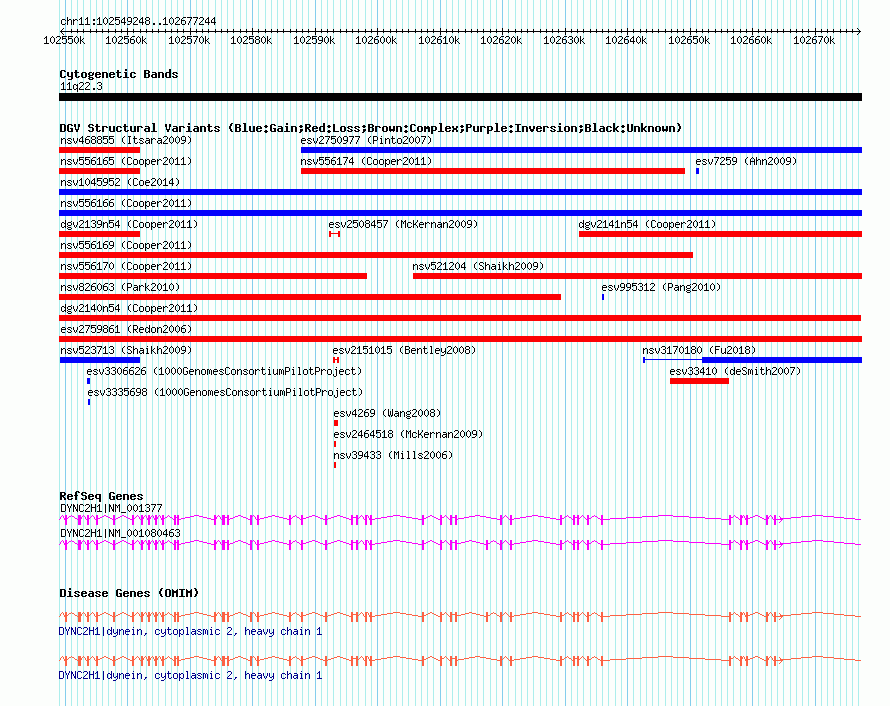The height and width of the screenshot is (706, 890).
Task: Open the esv33410 (deSmith2007) label
Action: point(735,371)
